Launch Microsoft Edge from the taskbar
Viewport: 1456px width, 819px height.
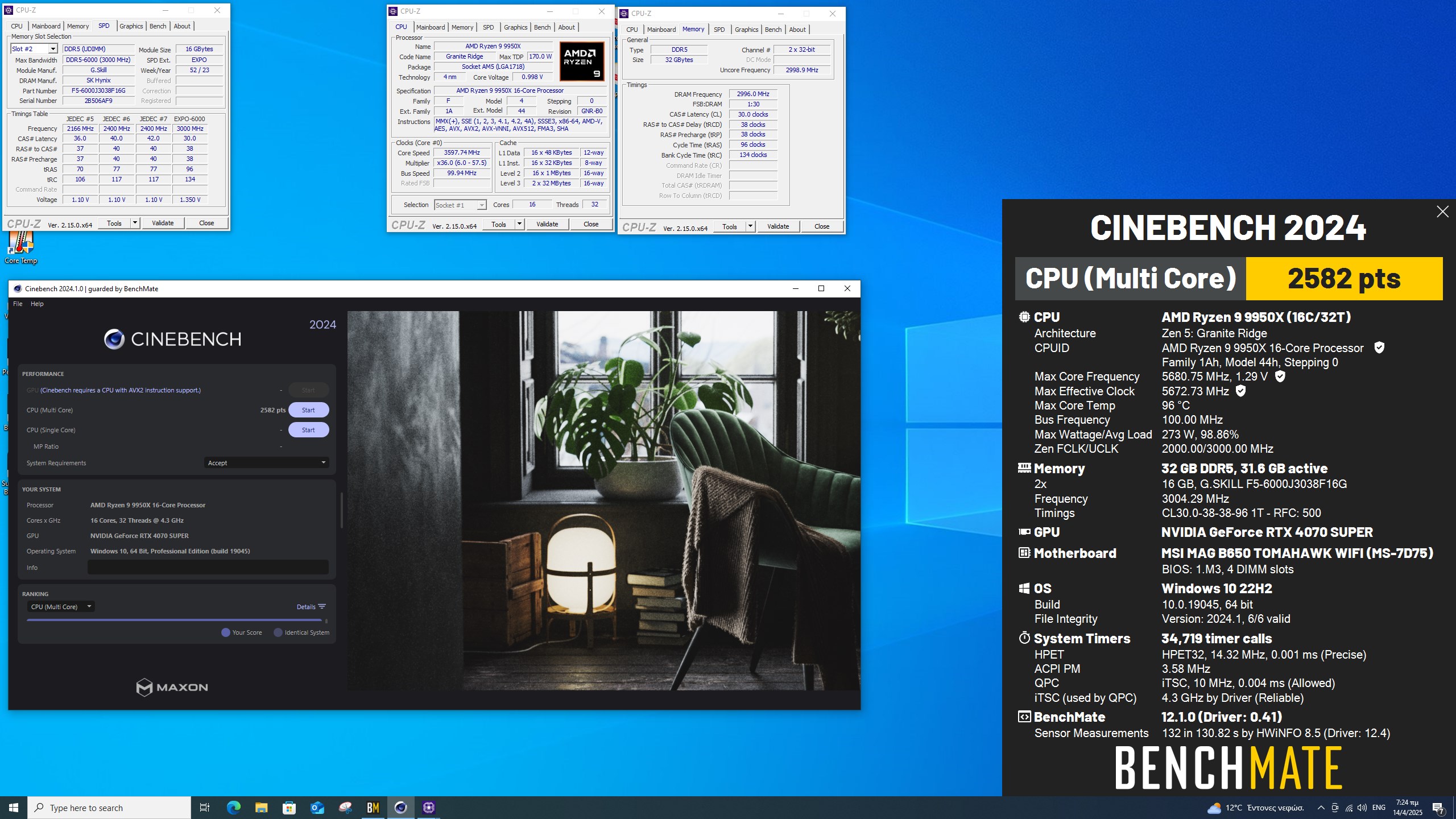coord(233,808)
